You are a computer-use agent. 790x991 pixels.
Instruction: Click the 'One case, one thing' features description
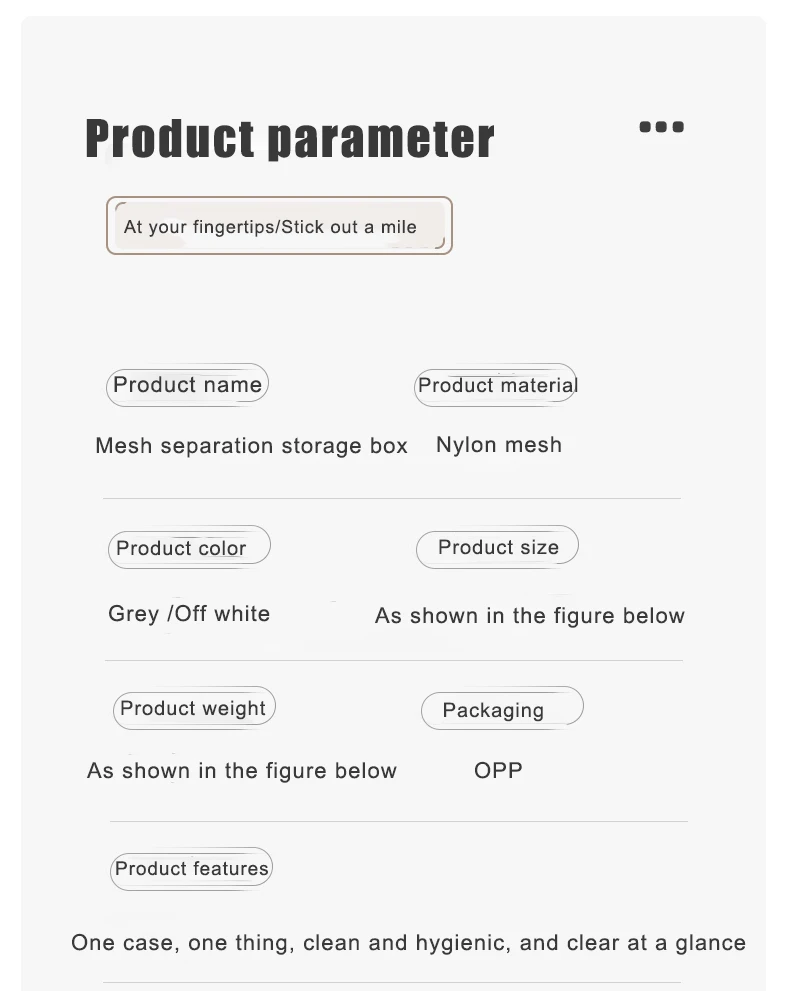(408, 943)
